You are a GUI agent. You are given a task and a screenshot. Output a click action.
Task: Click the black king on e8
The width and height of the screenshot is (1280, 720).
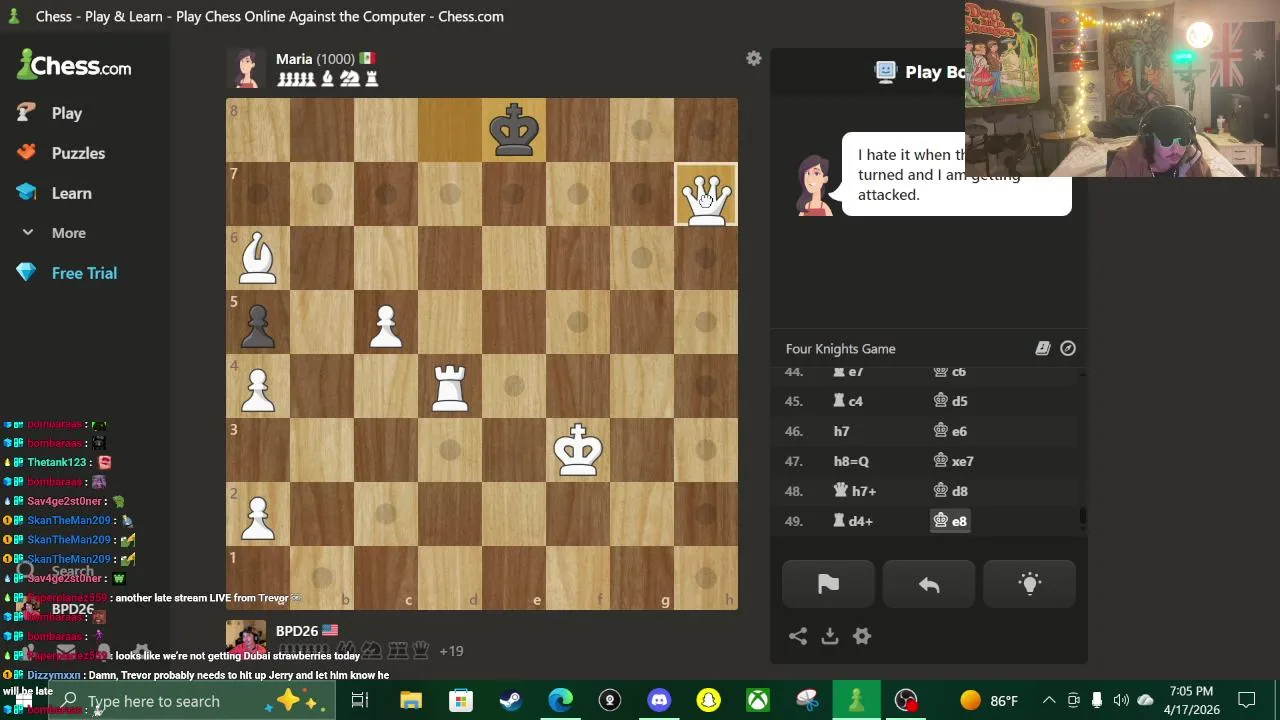tap(514, 130)
